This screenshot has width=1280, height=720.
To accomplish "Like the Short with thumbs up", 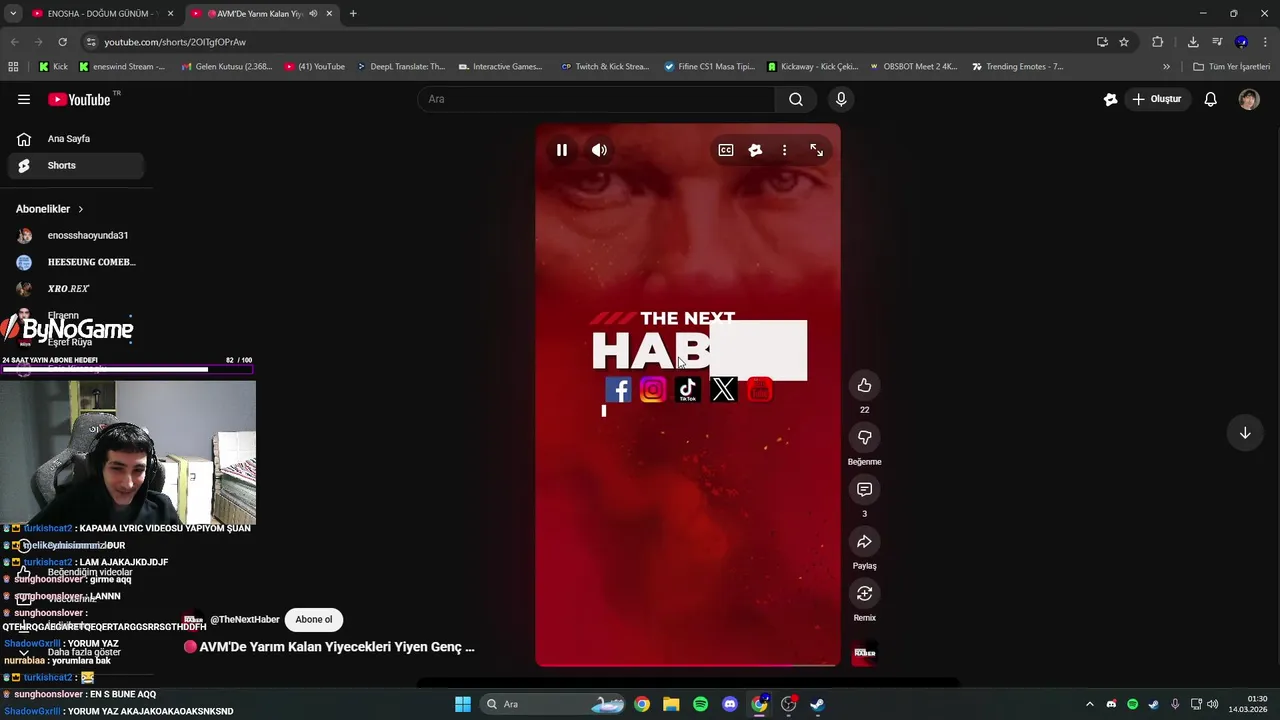I will click(x=865, y=385).
